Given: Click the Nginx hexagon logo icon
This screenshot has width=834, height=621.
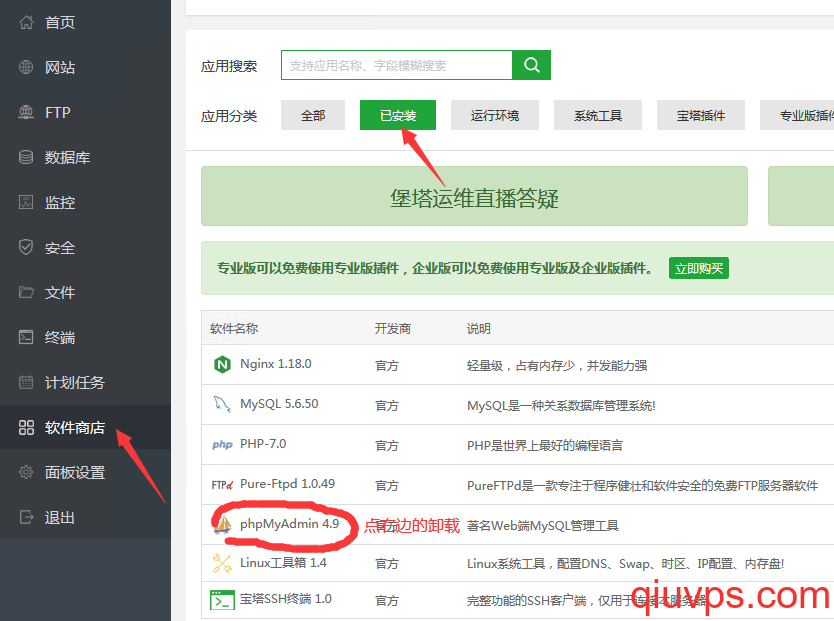Looking at the screenshot, I should [x=222, y=365].
